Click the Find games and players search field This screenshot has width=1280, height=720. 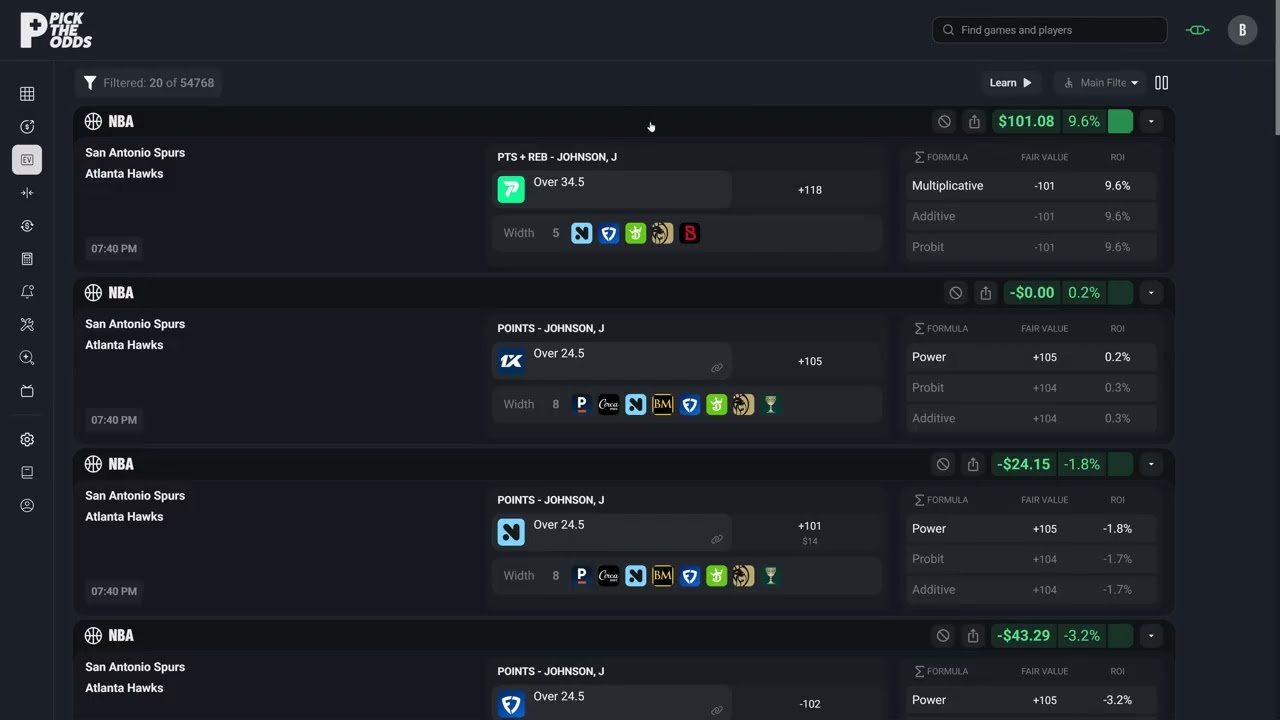click(x=1050, y=30)
